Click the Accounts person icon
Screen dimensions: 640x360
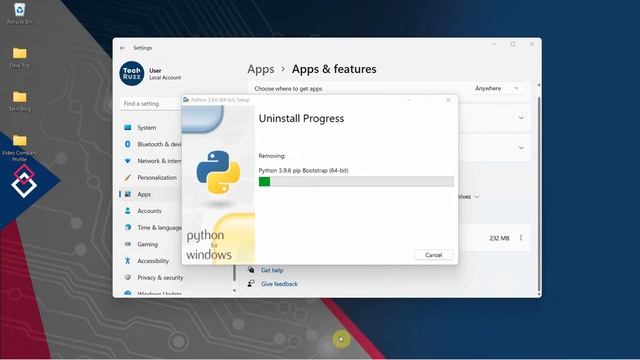(128, 211)
